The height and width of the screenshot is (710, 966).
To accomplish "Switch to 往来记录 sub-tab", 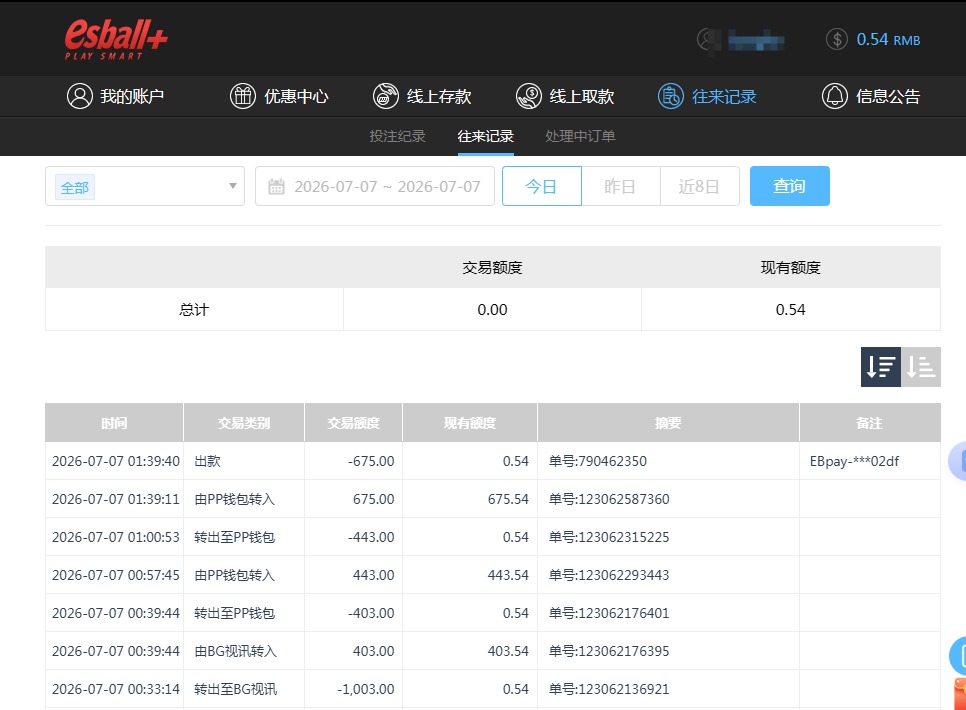I will [485, 136].
